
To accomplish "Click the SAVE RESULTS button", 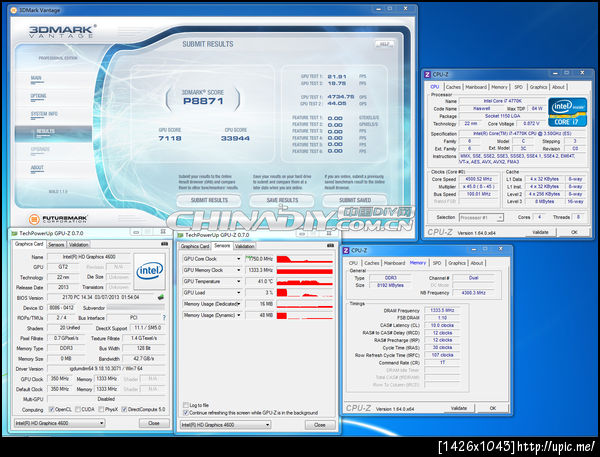I will coord(282,200).
